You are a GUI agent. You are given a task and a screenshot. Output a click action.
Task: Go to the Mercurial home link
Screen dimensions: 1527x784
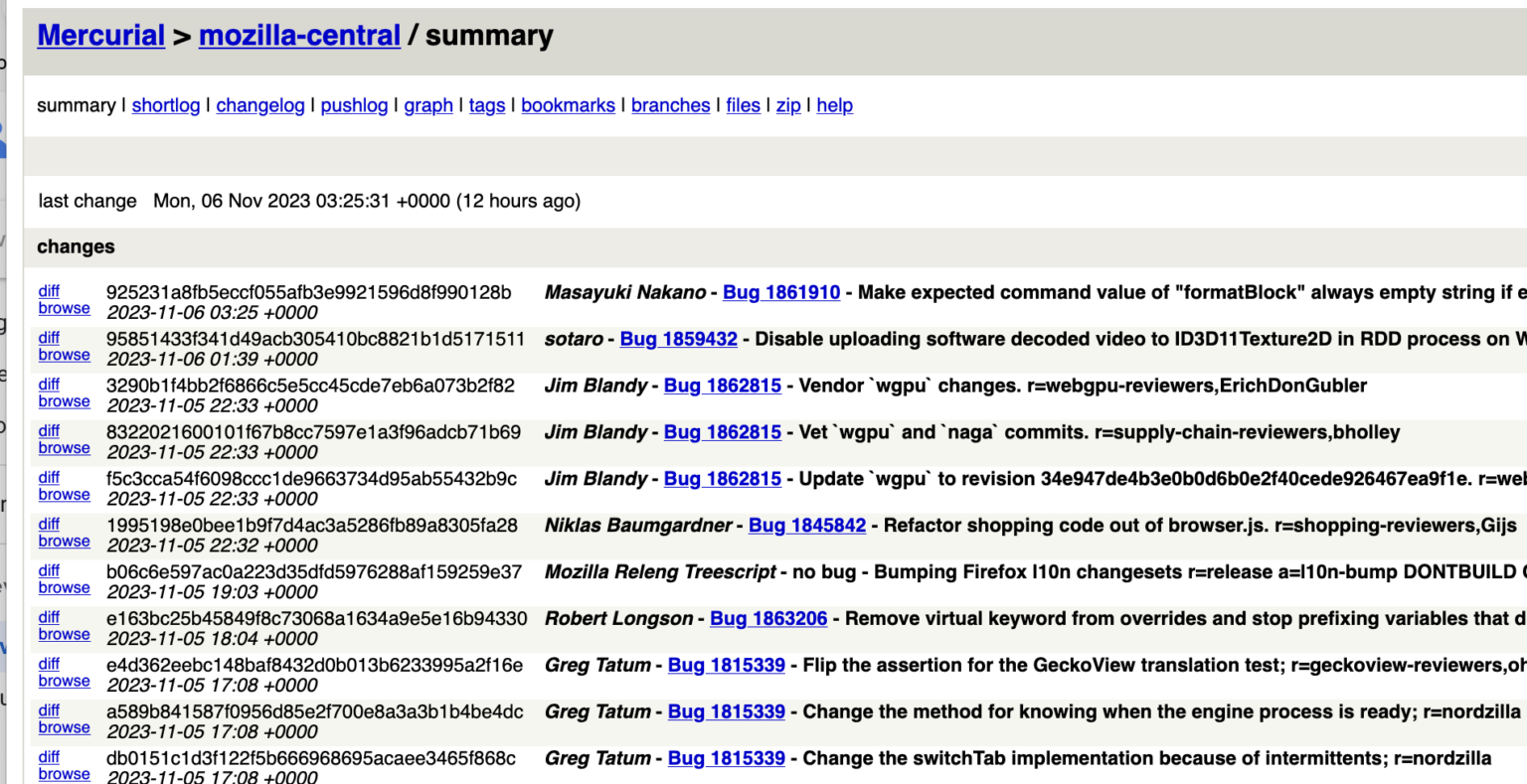tap(100, 35)
